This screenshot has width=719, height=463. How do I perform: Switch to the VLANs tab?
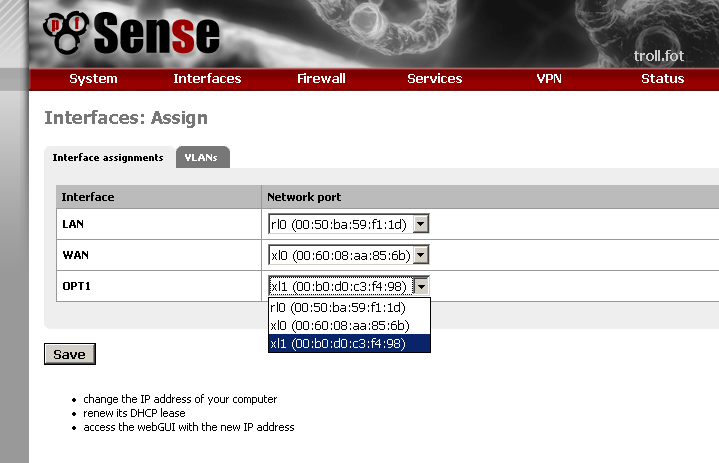pyautogui.click(x=202, y=158)
